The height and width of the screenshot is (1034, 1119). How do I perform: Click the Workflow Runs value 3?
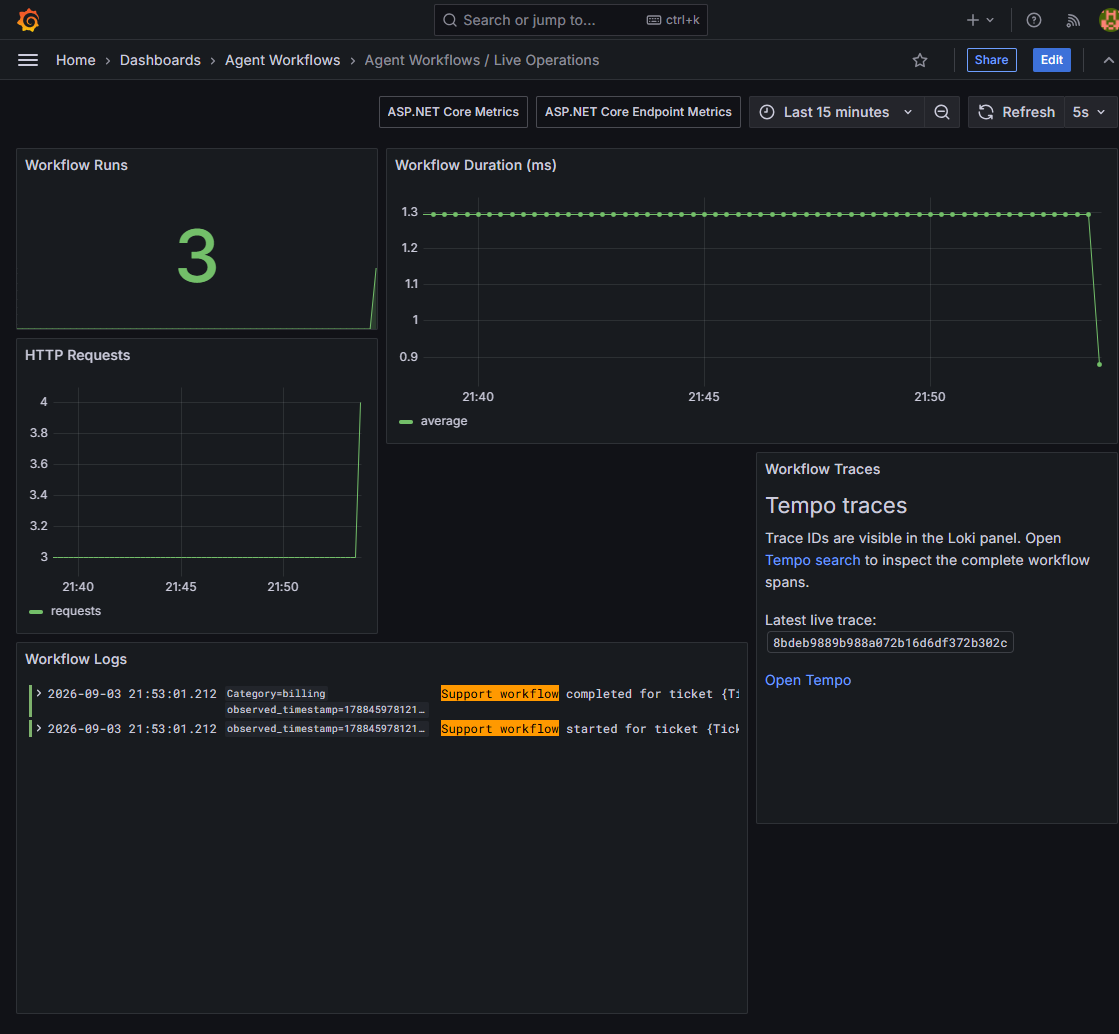[196, 255]
